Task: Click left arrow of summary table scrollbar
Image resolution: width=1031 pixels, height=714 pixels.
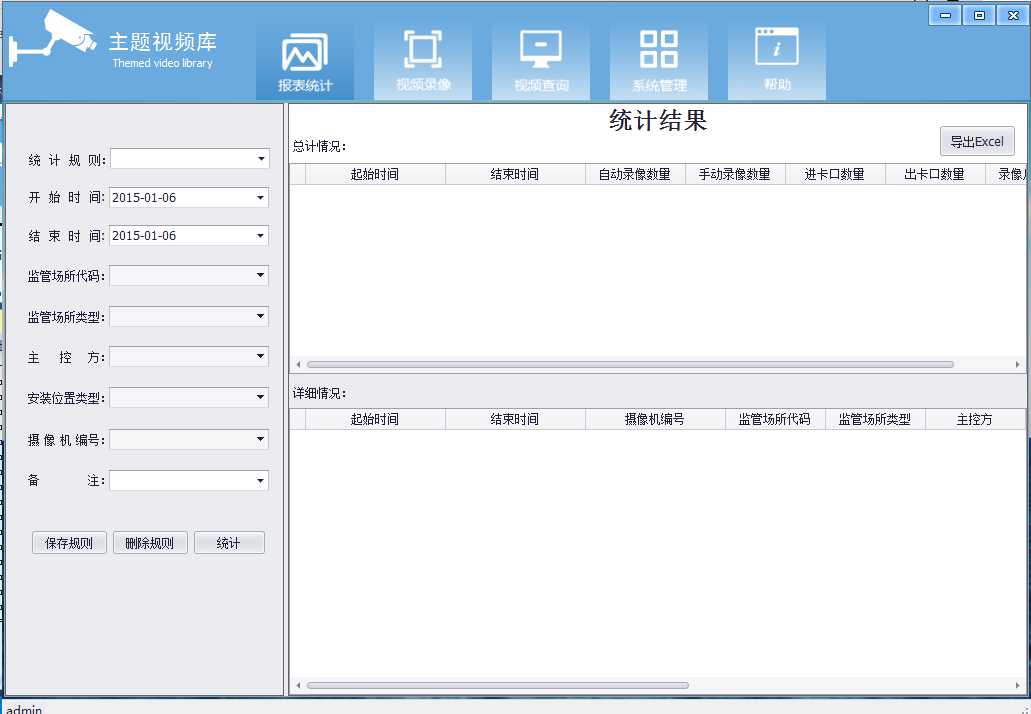Action: 298,364
